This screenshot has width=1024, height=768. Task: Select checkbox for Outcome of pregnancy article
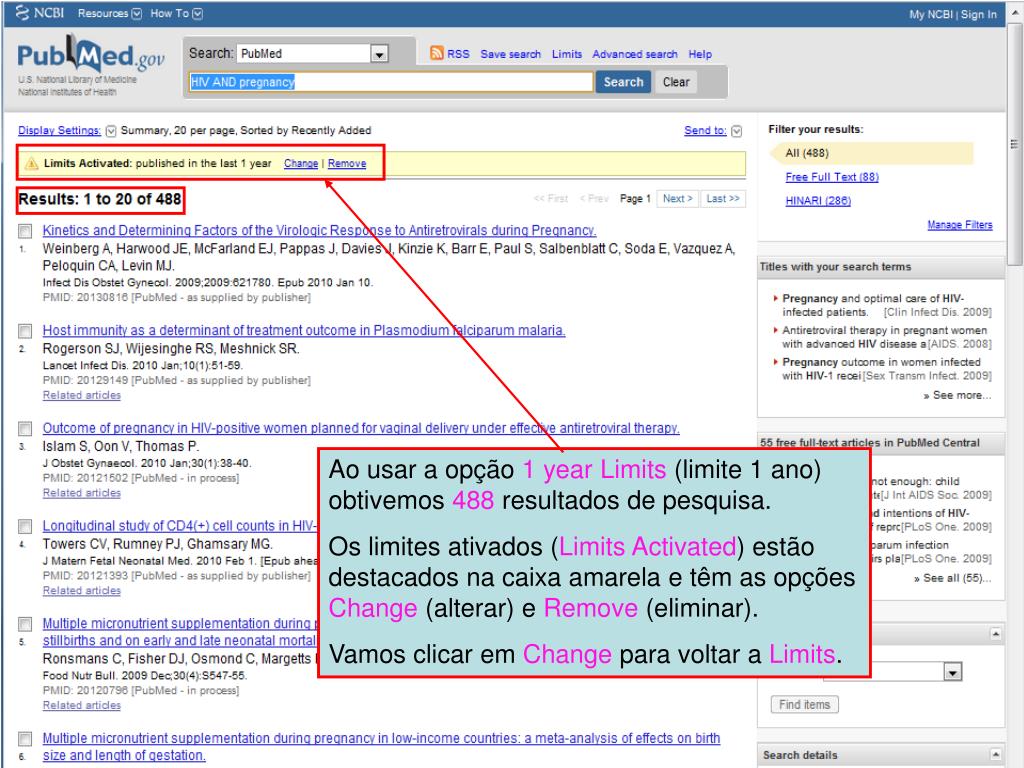[25, 429]
